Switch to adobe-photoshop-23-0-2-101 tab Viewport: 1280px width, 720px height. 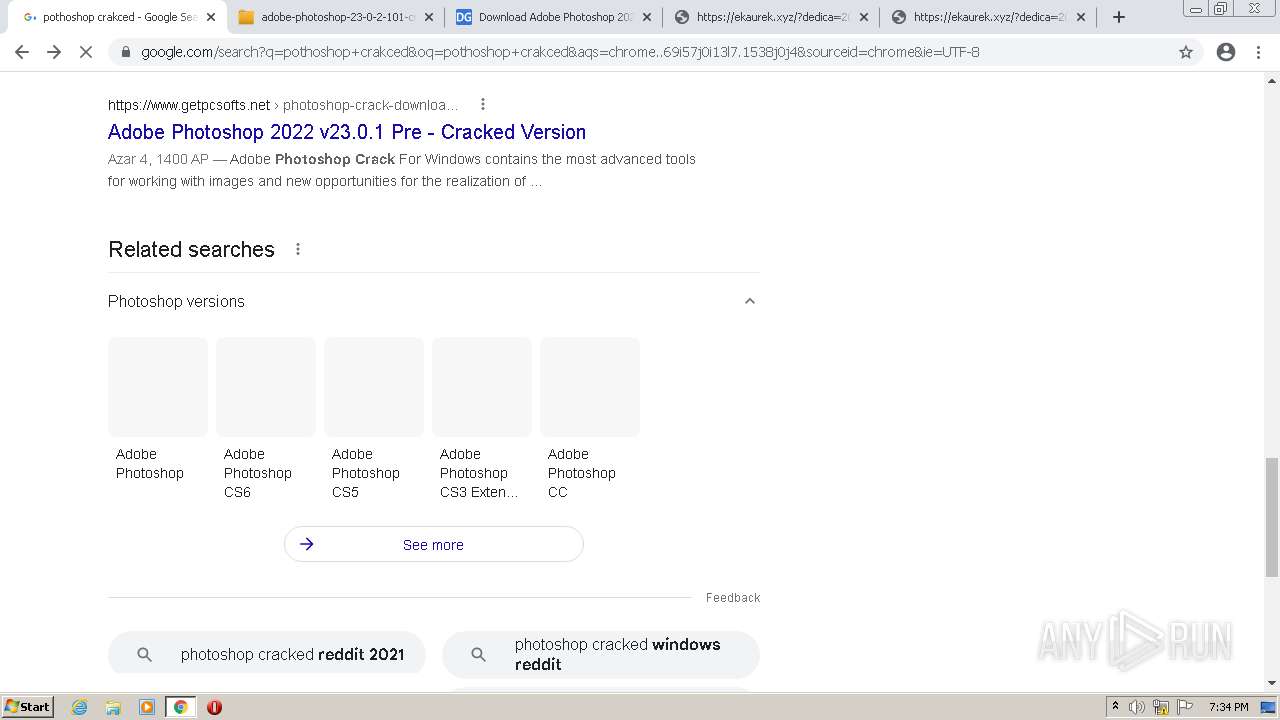coord(335,17)
